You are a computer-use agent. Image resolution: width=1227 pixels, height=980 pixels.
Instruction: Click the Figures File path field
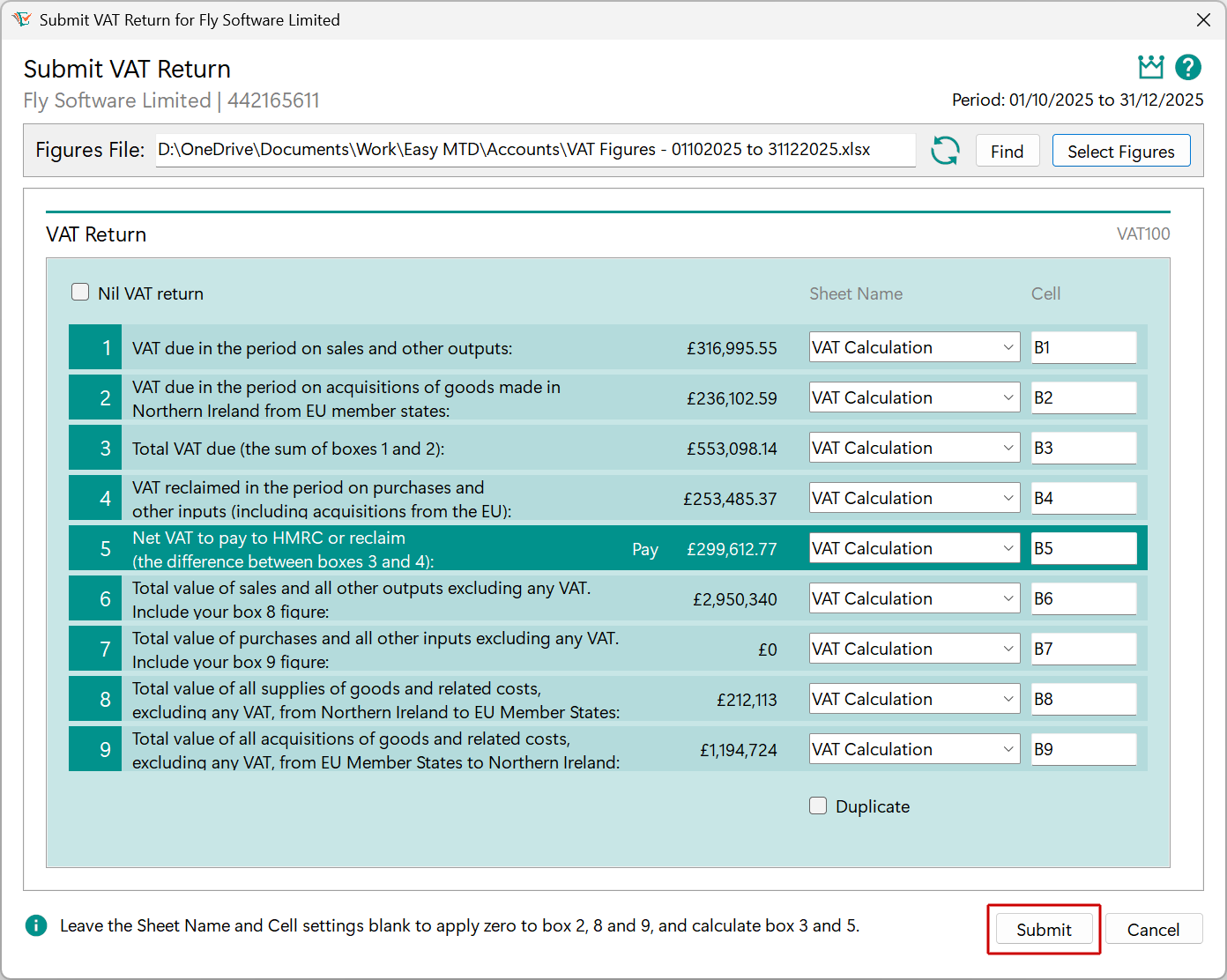click(535, 150)
